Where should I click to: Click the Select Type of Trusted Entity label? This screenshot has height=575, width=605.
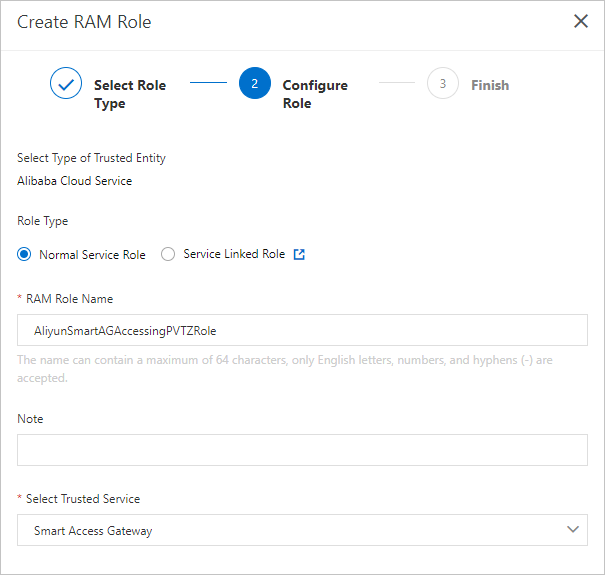click(x=91, y=158)
